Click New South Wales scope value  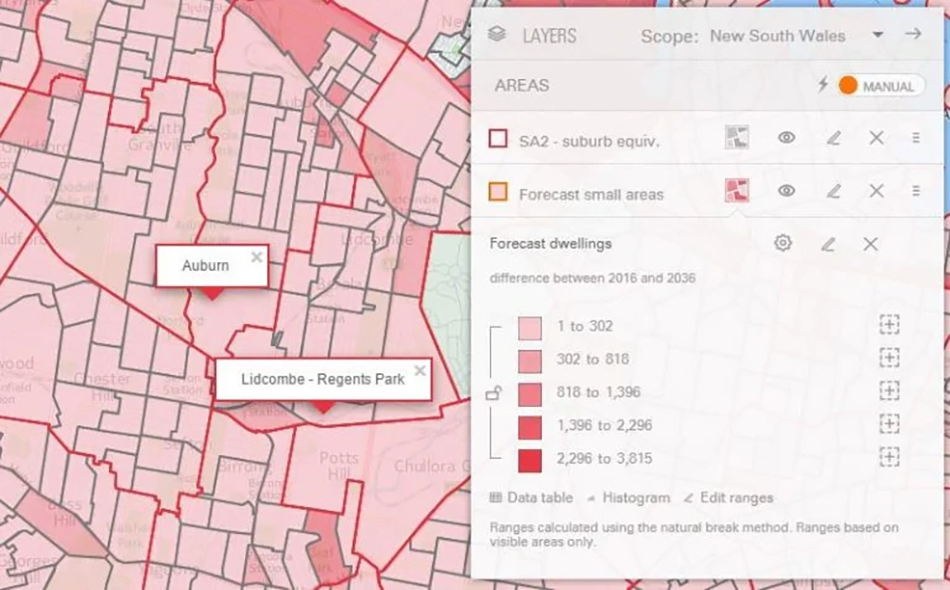click(777, 36)
